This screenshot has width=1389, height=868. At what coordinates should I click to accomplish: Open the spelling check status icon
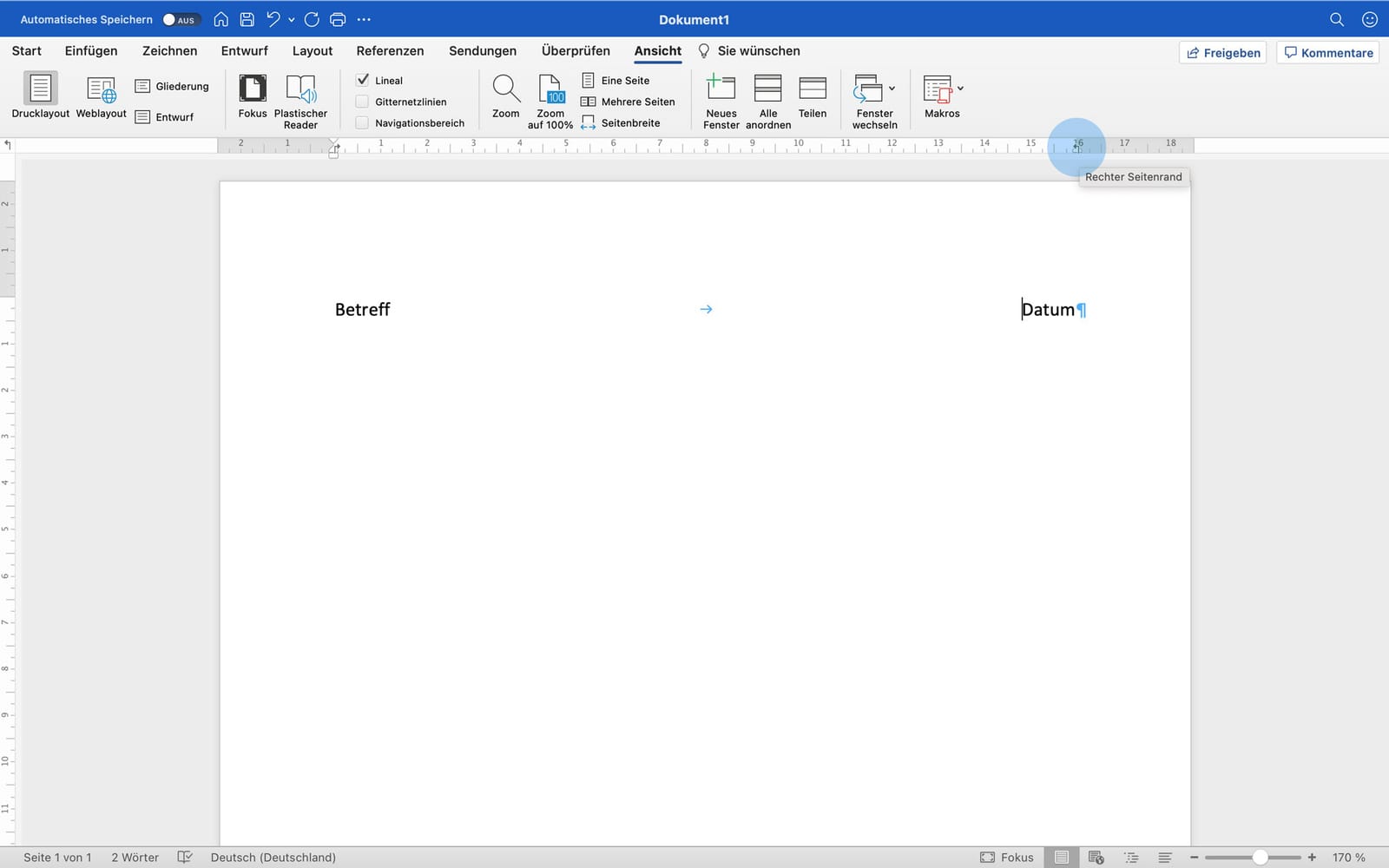coord(184,858)
